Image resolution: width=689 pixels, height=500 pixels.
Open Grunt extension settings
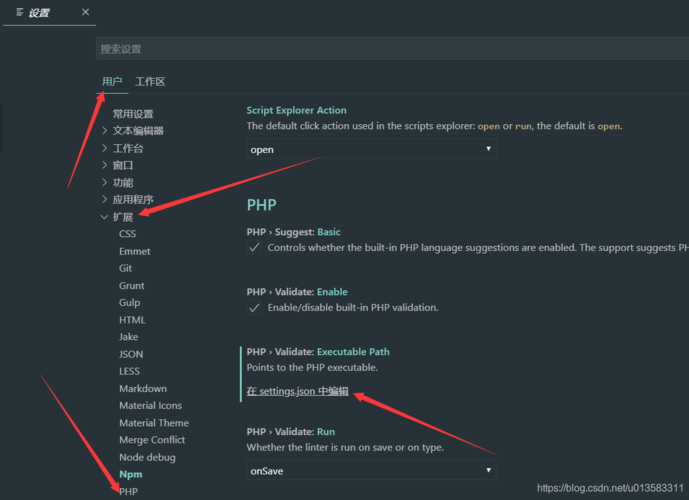131,286
